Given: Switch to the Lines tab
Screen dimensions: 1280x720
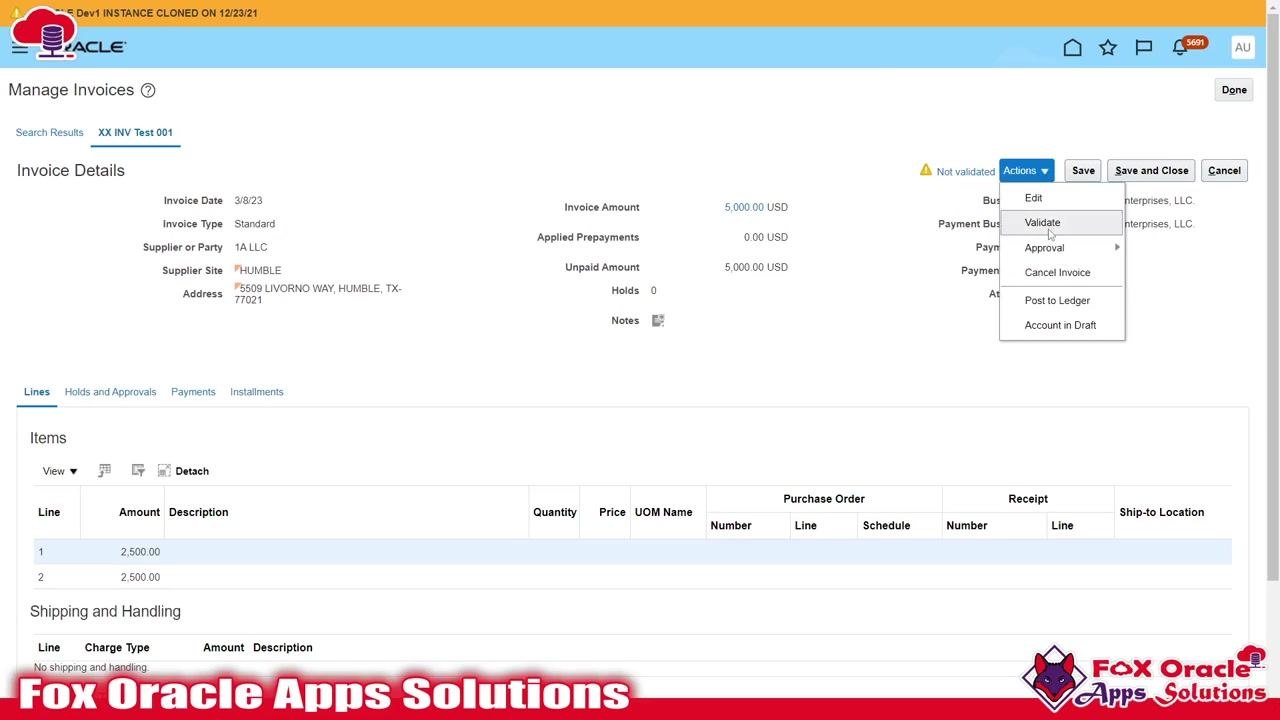Looking at the screenshot, I should click(x=37, y=392).
